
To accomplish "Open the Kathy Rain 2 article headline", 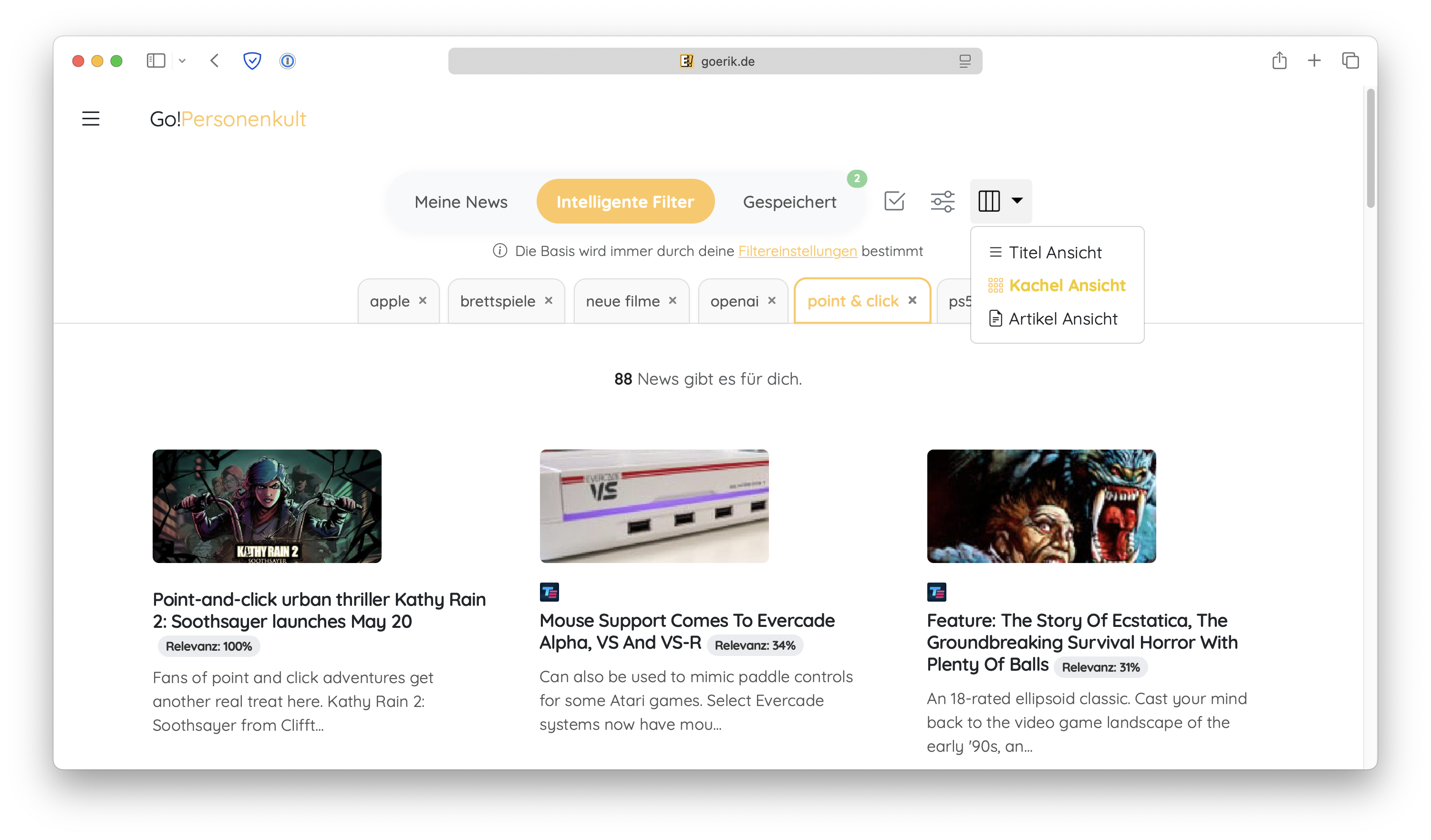I will click(320, 610).
